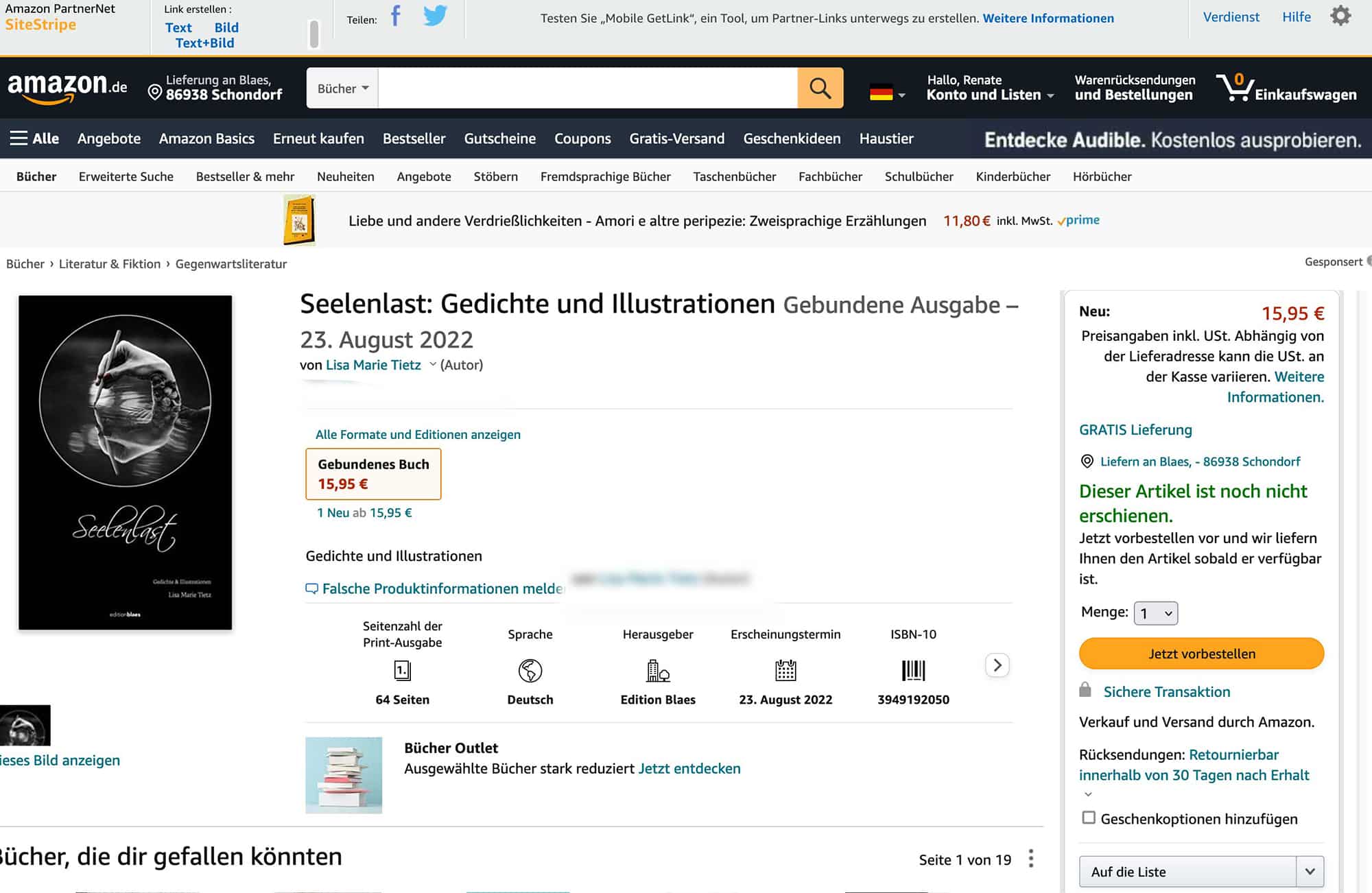The image size is (1372, 893).
Task: Select Gebundenes Buch format option
Action: point(373,474)
